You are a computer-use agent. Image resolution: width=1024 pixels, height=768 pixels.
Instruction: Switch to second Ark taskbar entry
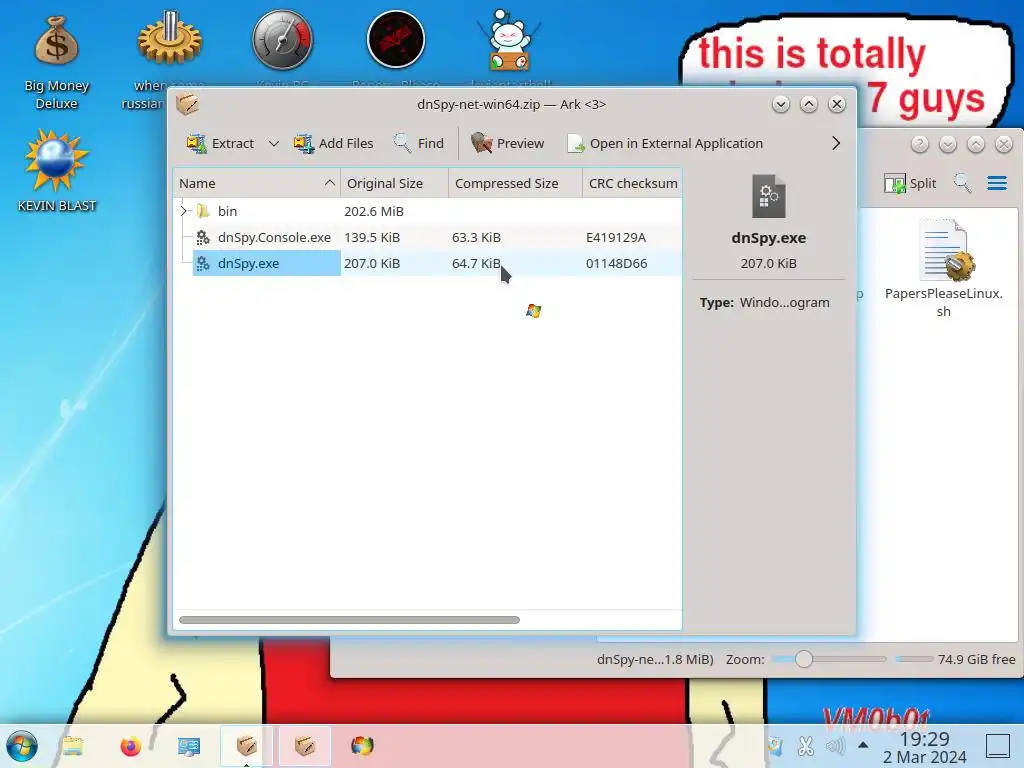point(305,746)
